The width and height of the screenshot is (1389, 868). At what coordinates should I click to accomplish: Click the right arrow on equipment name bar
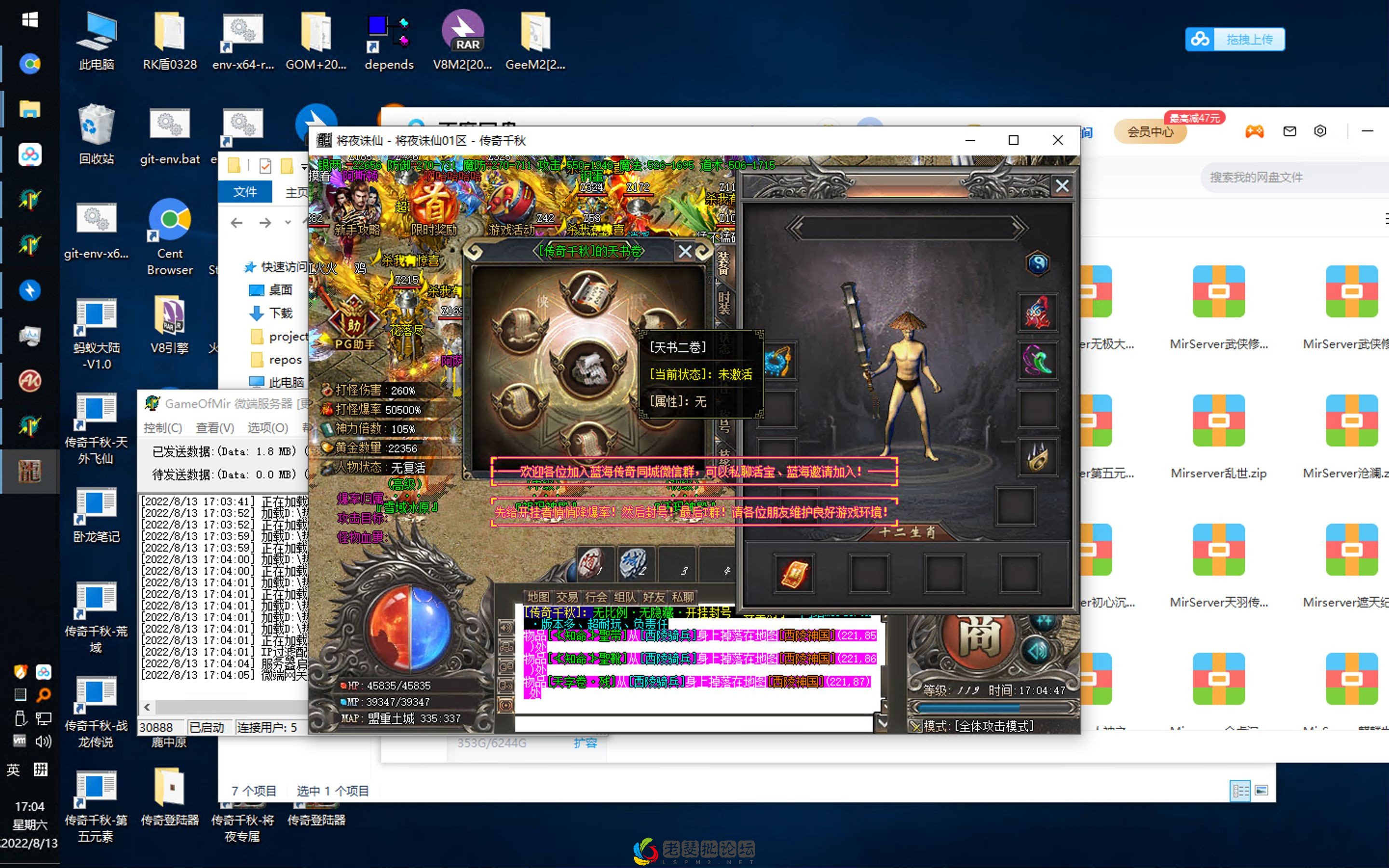1020,228
